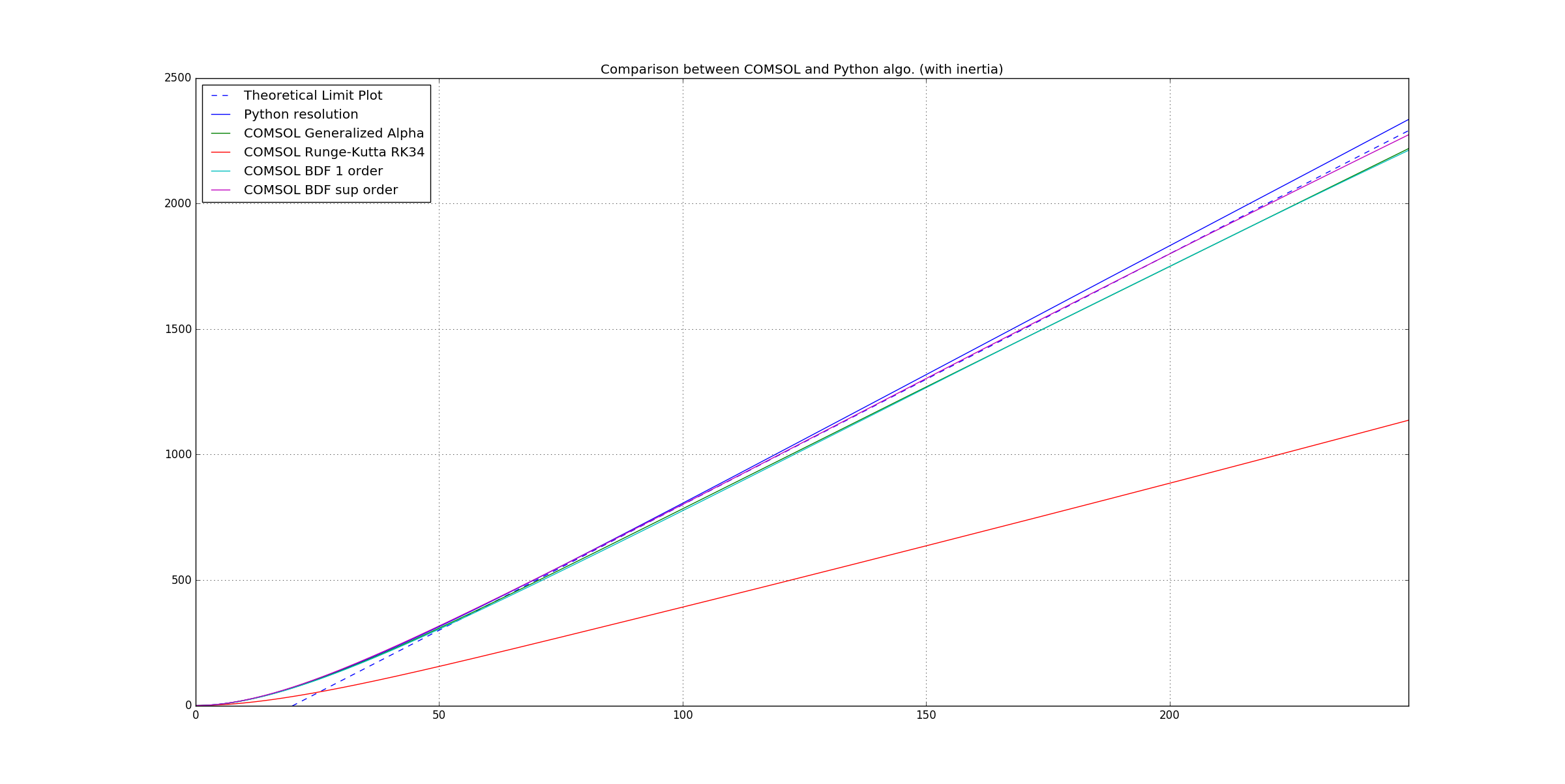Click the plot title about COMSOL and Python
Screen dimensions: 1565x784
coord(801,69)
